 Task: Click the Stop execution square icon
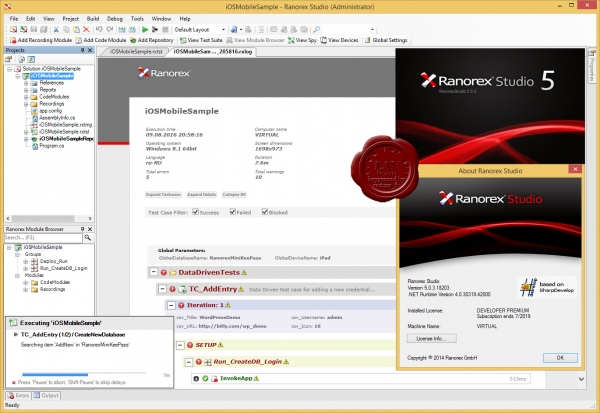(165, 29)
